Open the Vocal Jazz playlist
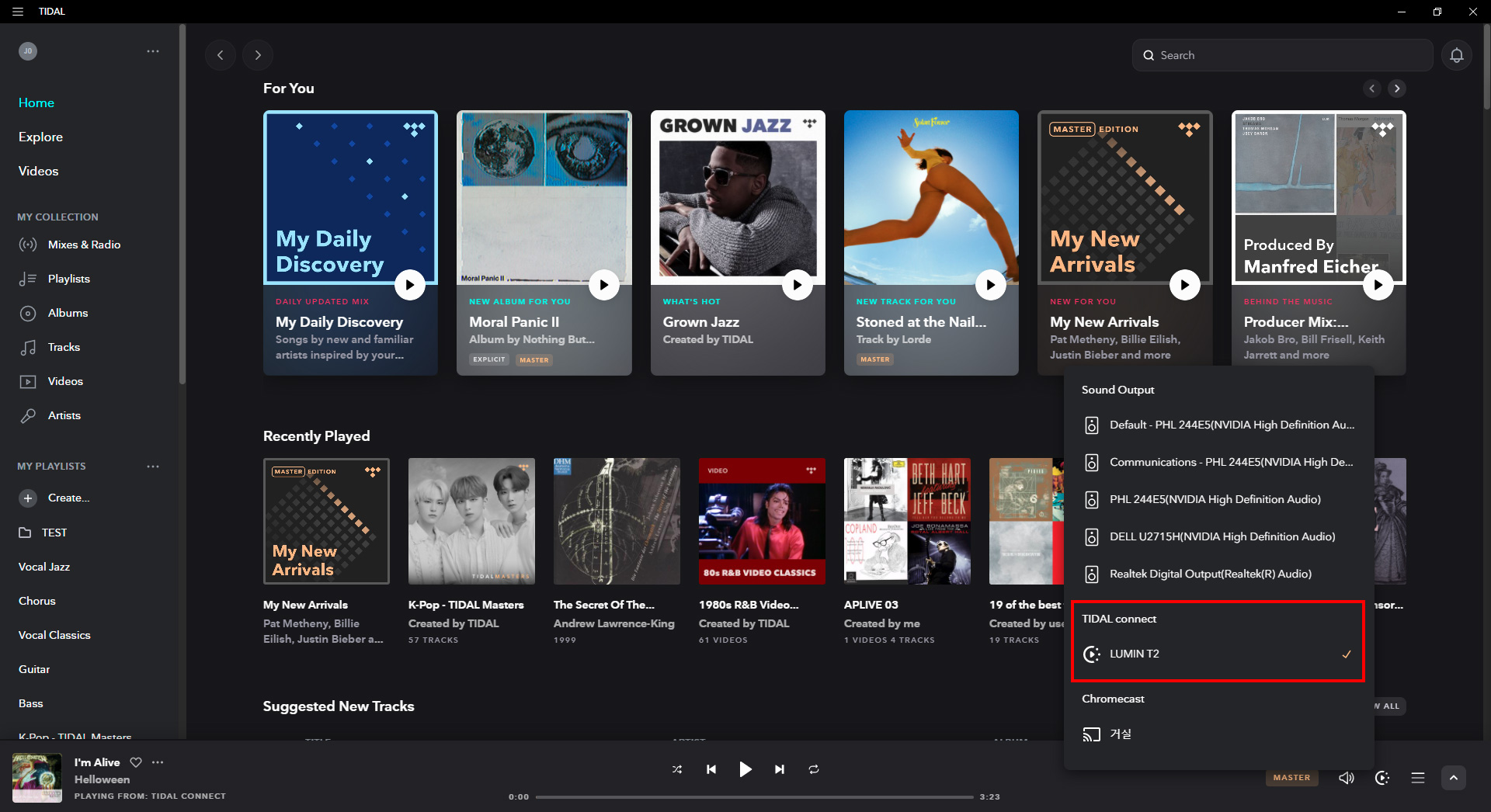Viewport: 1491px width, 812px height. pyautogui.click(x=44, y=567)
